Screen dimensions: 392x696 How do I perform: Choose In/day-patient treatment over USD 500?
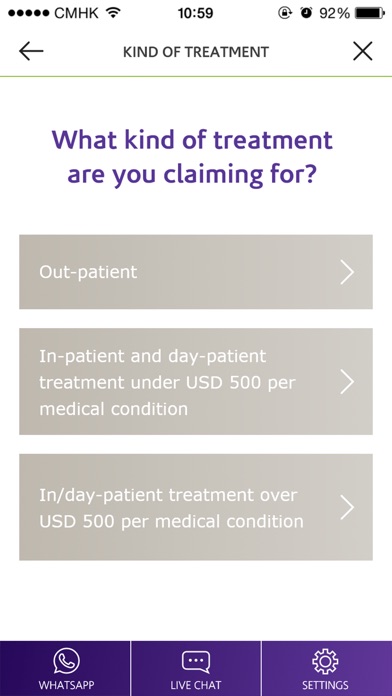(196, 507)
